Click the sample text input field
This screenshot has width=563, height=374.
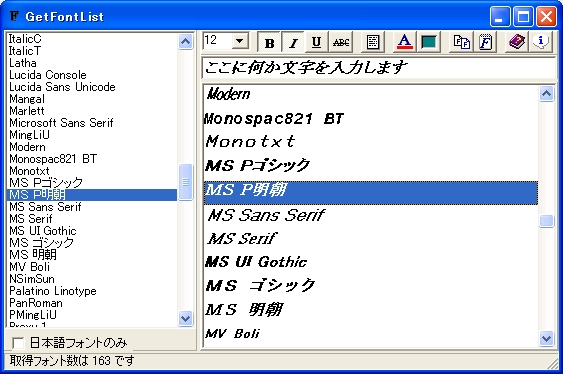(x=379, y=67)
